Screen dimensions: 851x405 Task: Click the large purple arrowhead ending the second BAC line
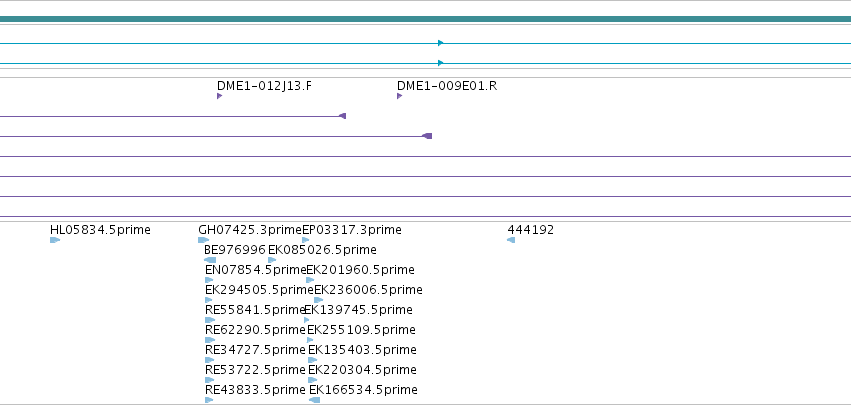(427, 136)
